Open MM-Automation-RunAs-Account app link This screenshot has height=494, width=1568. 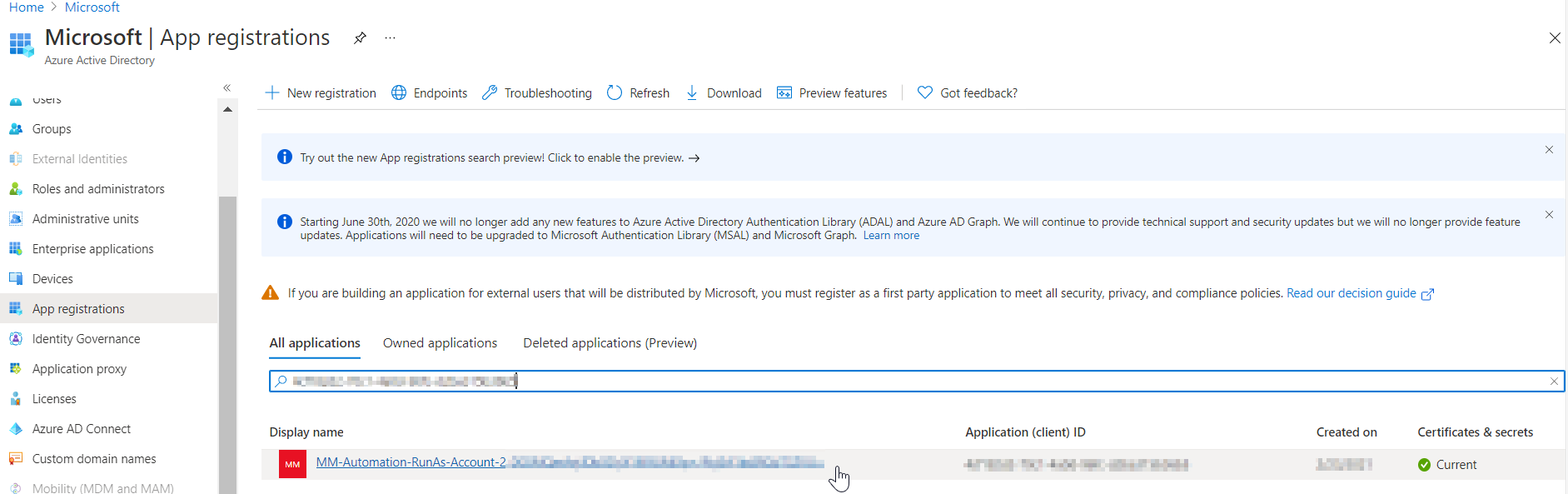pos(570,462)
